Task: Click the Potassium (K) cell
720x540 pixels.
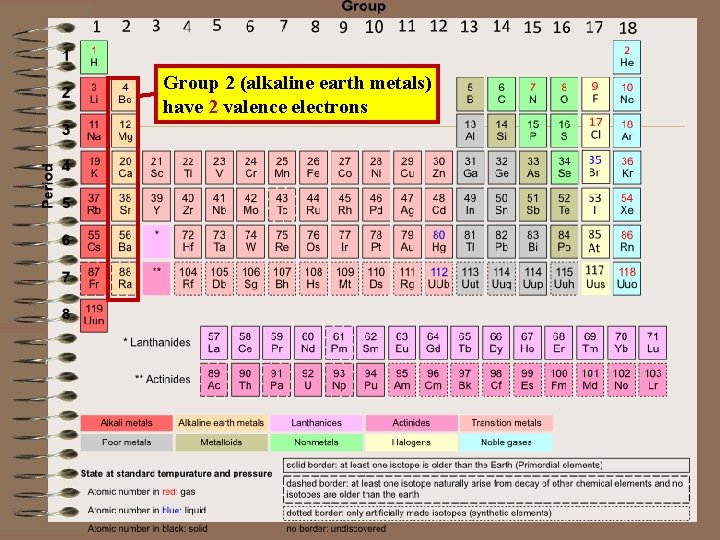Action: (x=94, y=168)
